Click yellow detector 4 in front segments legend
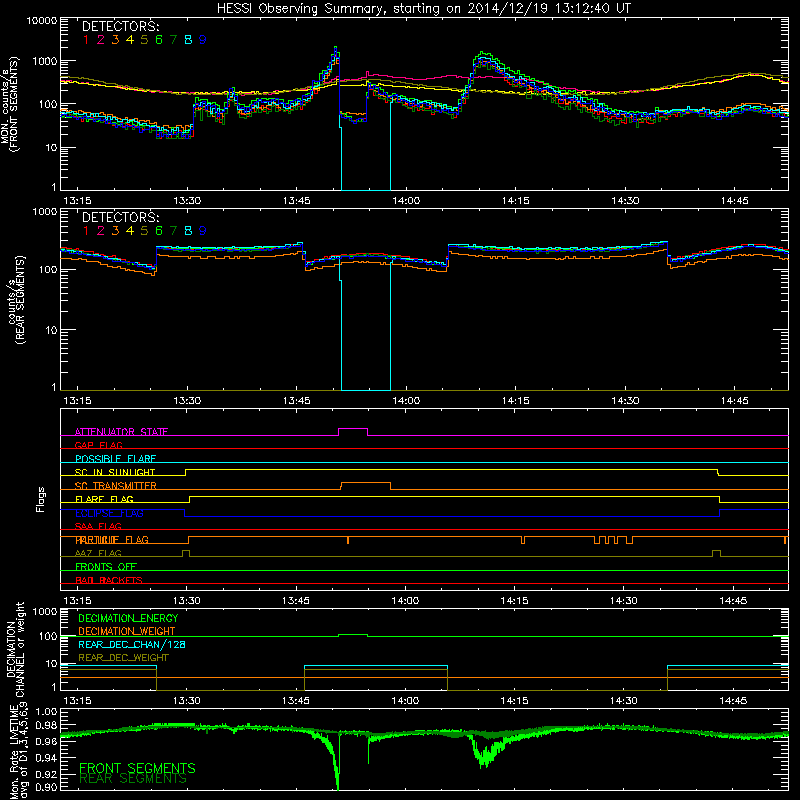Screen dimensions: 800x800 click(x=130, y=40)
